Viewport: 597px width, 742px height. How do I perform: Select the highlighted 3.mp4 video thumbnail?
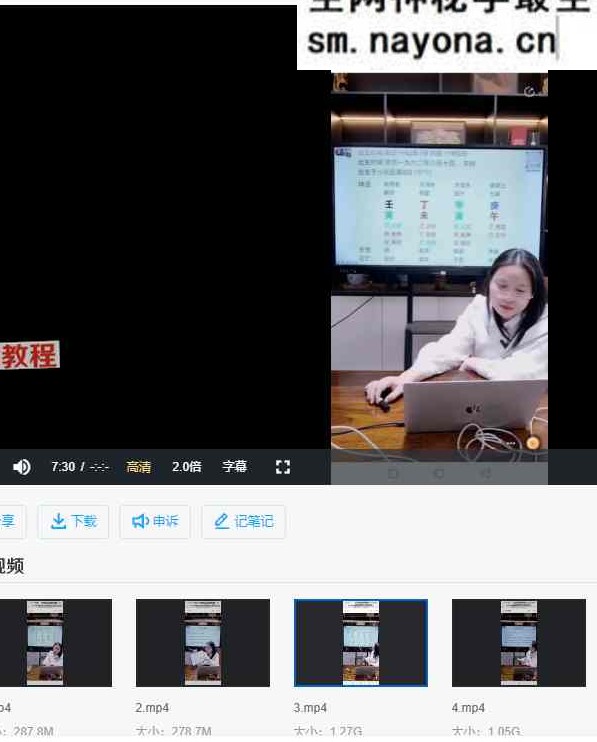[361, 643]
